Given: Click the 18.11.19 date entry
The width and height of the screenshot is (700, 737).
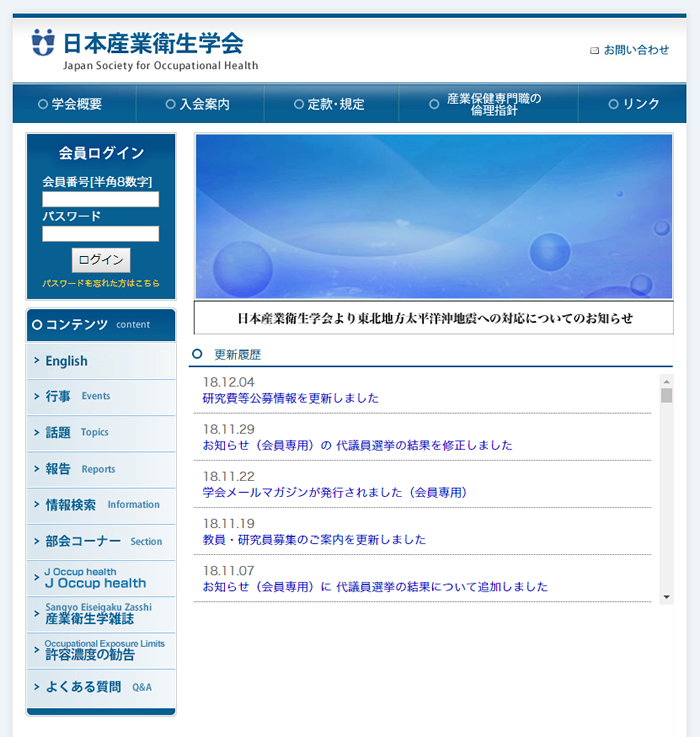Looking at the screenshot, I should click(228, 523).
